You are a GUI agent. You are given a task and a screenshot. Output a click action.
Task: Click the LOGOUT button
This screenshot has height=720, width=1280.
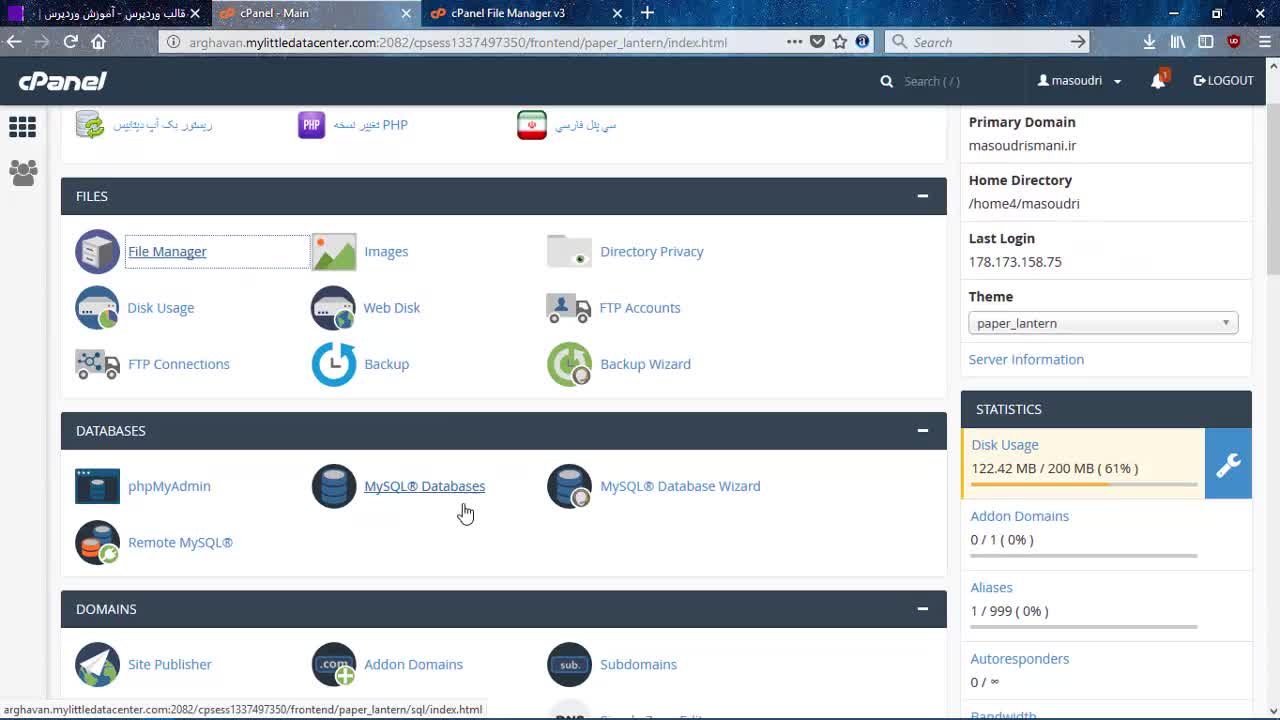(1223, 81)
